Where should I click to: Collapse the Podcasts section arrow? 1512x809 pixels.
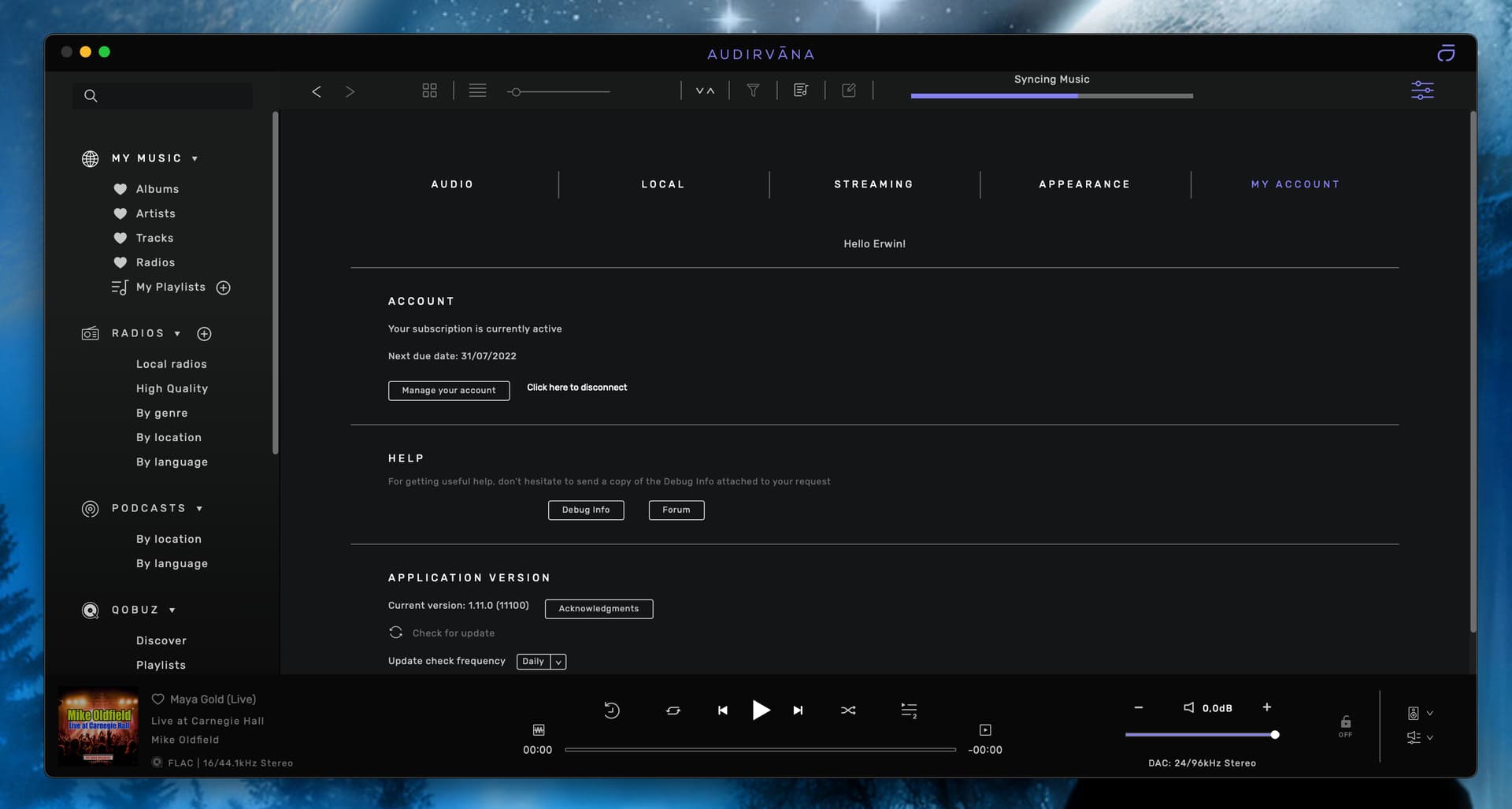coord(199,509)
